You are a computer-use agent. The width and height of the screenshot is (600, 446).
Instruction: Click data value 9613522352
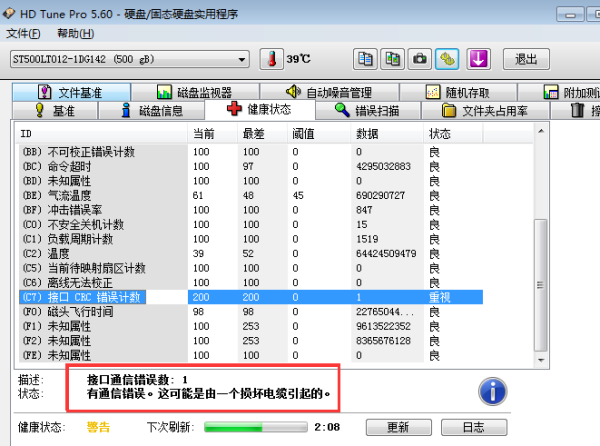pyautogui.click(x=383, y=326)
